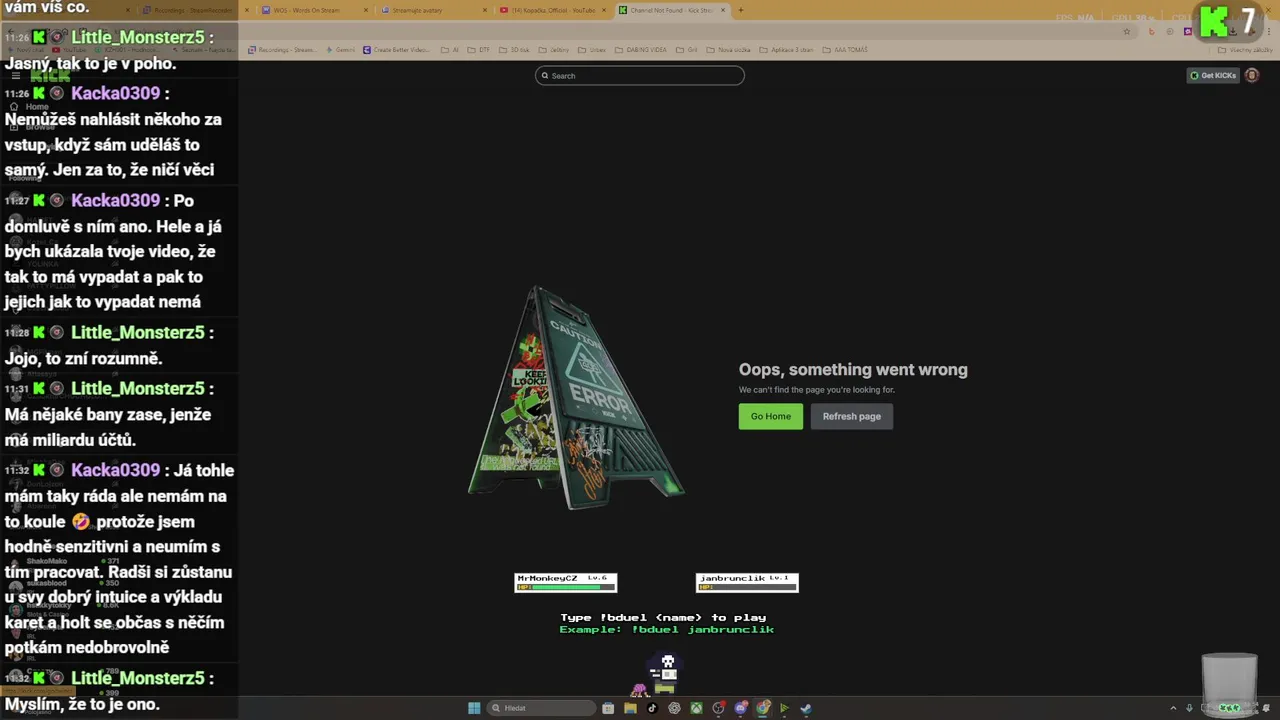Focus the Kick Search field
Screen dimensions: 1280x720
coord(640,75)
